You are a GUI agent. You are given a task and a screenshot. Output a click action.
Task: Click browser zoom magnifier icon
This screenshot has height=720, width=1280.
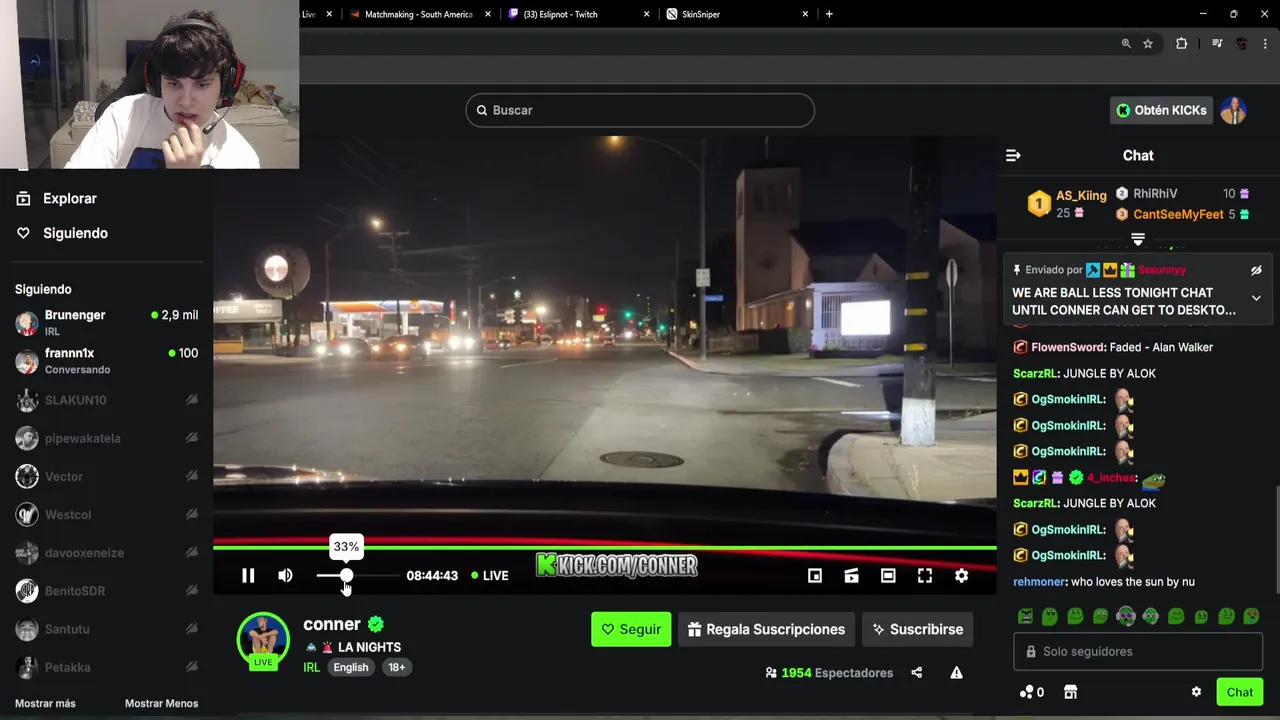tap(1126, 44)
